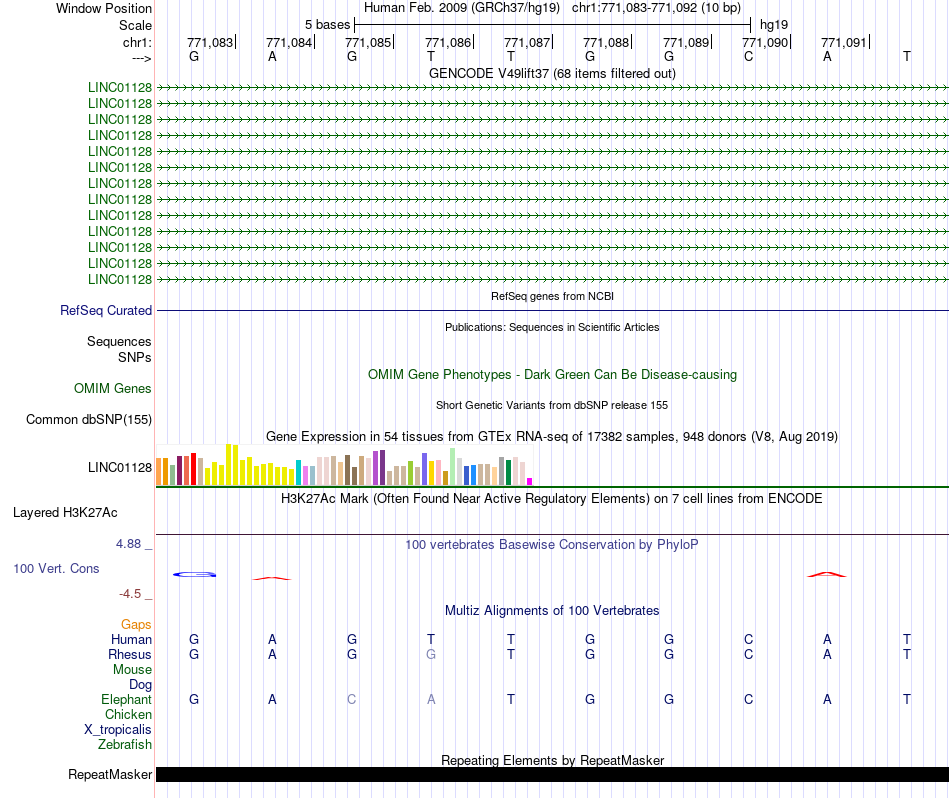
Task: Open 'Publications: Sequences in Scientific Articles' title
Action: point(552,327)
